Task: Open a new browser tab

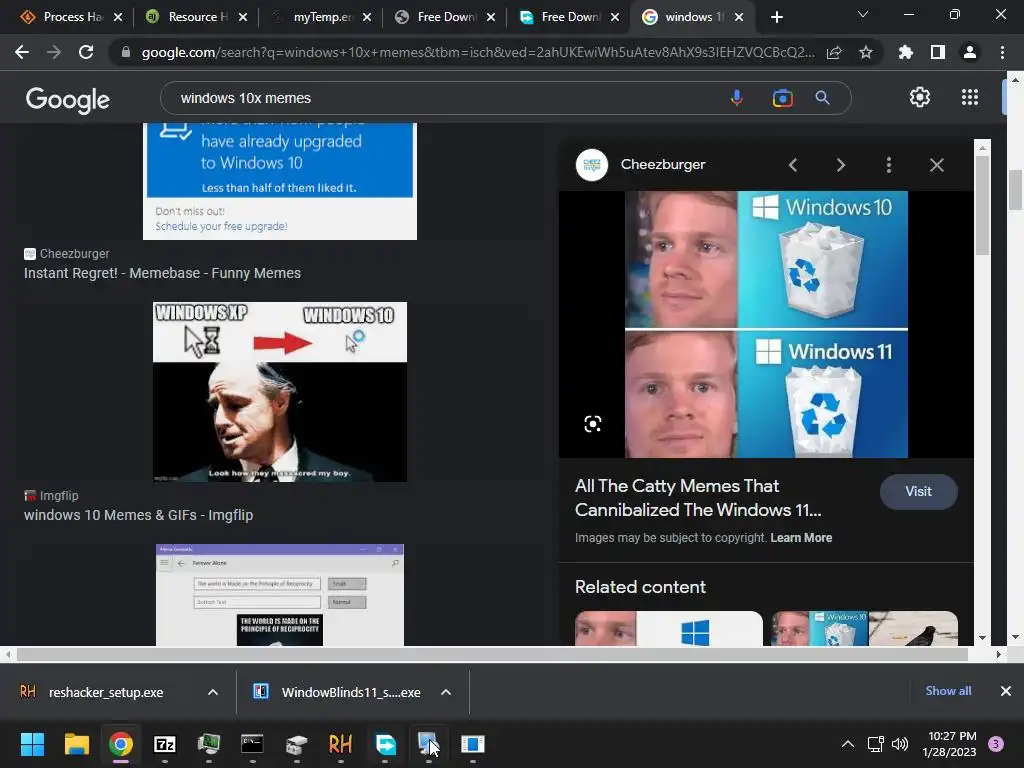Action: click(x=776, y=17)
